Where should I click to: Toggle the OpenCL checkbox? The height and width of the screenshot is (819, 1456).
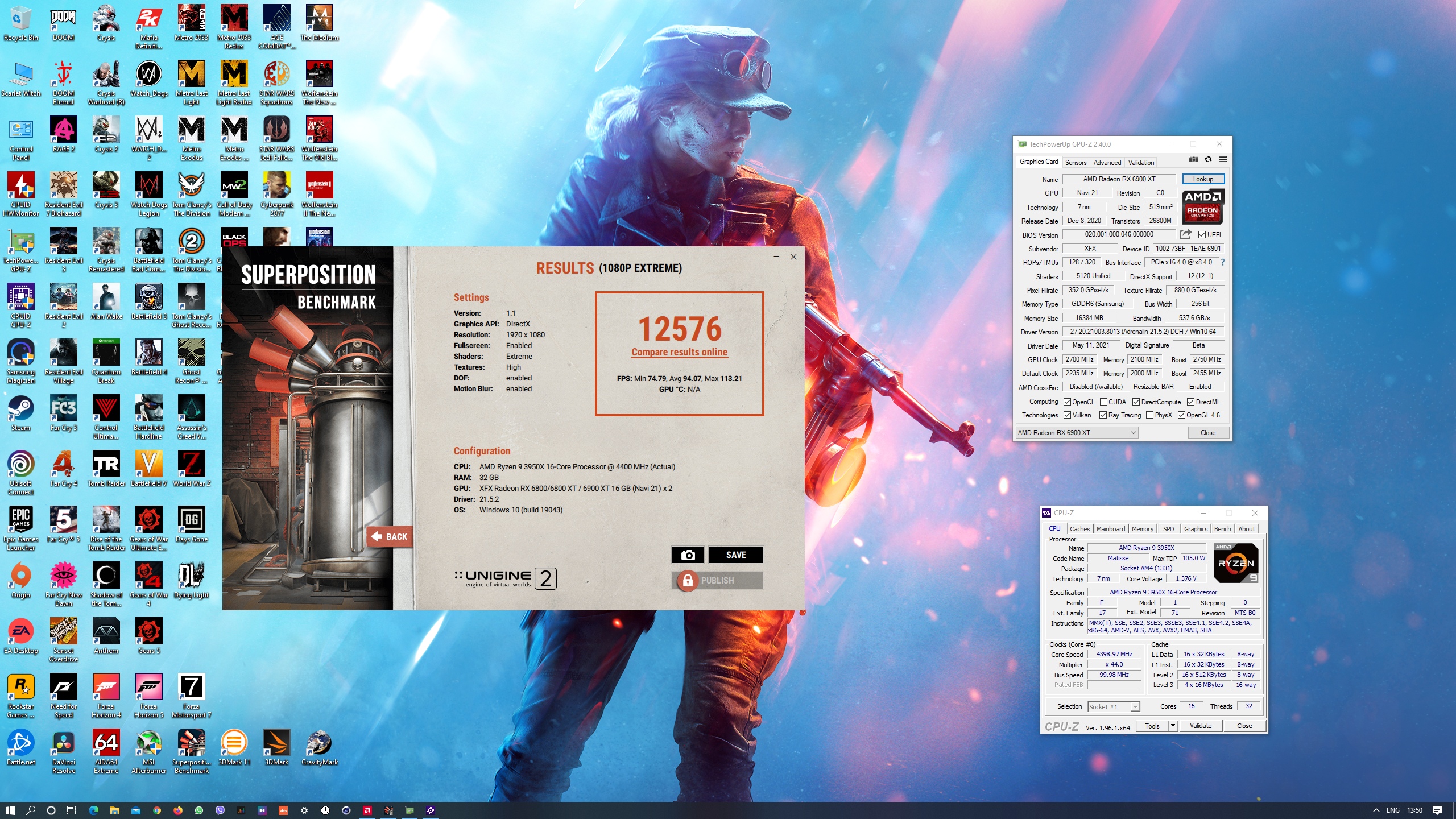point(1068,402)
